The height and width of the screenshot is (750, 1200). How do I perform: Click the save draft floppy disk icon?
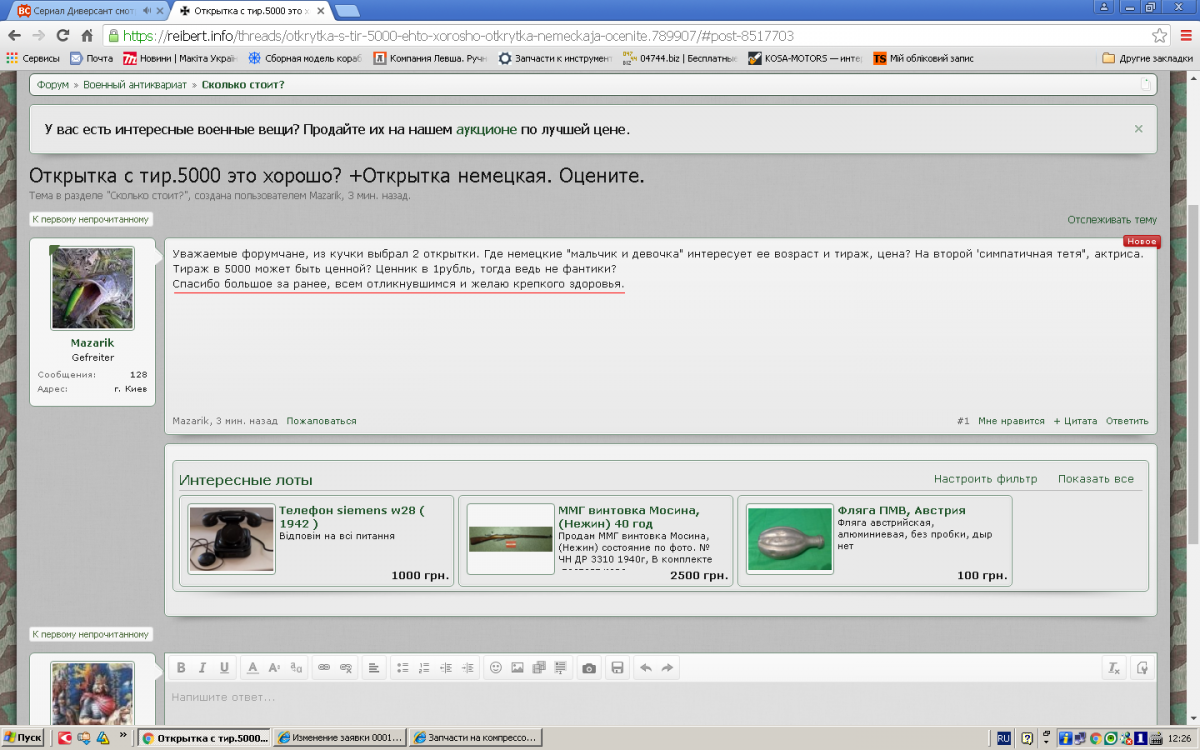617,668
